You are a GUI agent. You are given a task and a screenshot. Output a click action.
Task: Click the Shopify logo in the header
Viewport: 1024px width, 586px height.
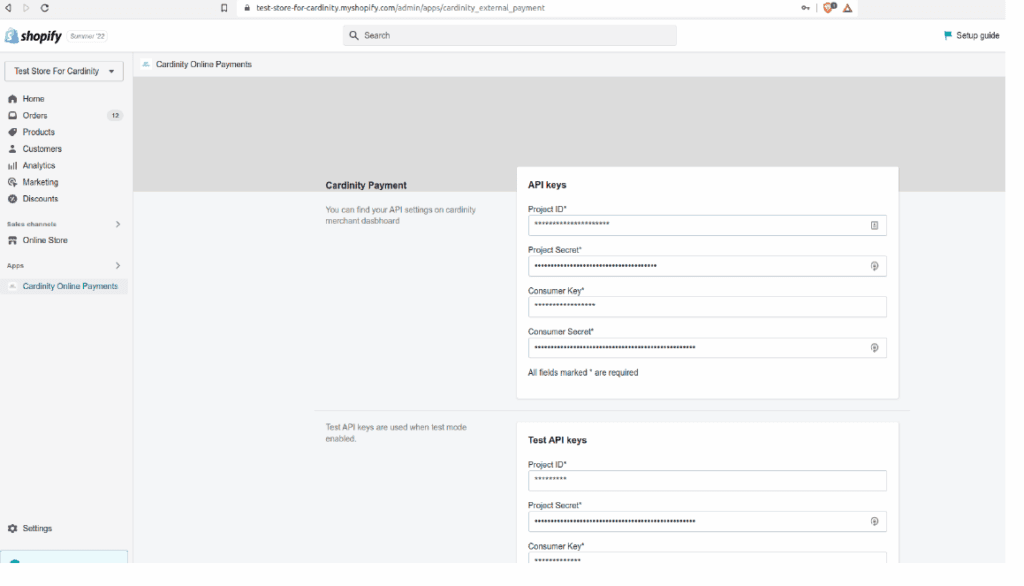[33, 36]
